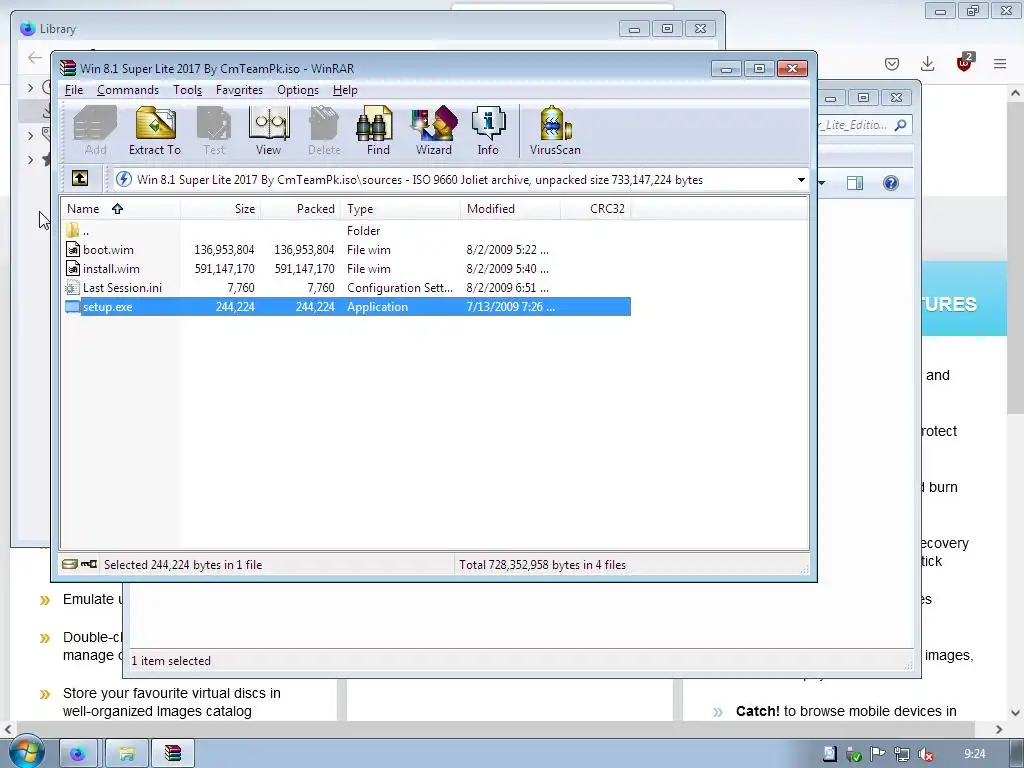Expand the archive path dropdown
Image resolution: width=1024 pixels, height=768 pixels.
(x=801, y=180)
